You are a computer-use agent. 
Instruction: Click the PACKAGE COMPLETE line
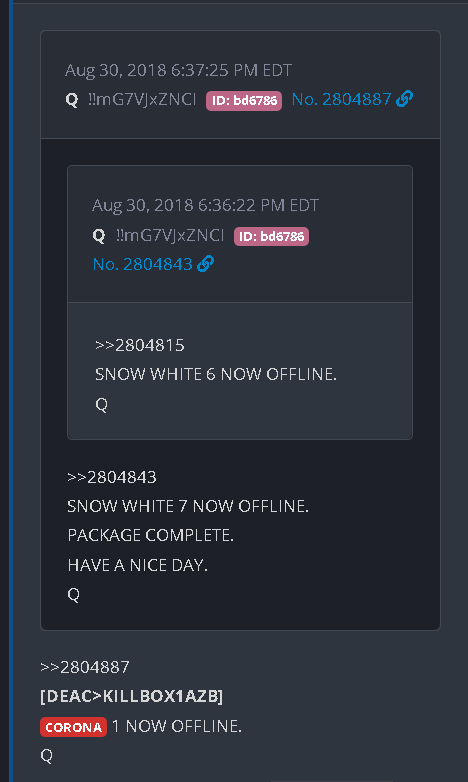(151, 535)
